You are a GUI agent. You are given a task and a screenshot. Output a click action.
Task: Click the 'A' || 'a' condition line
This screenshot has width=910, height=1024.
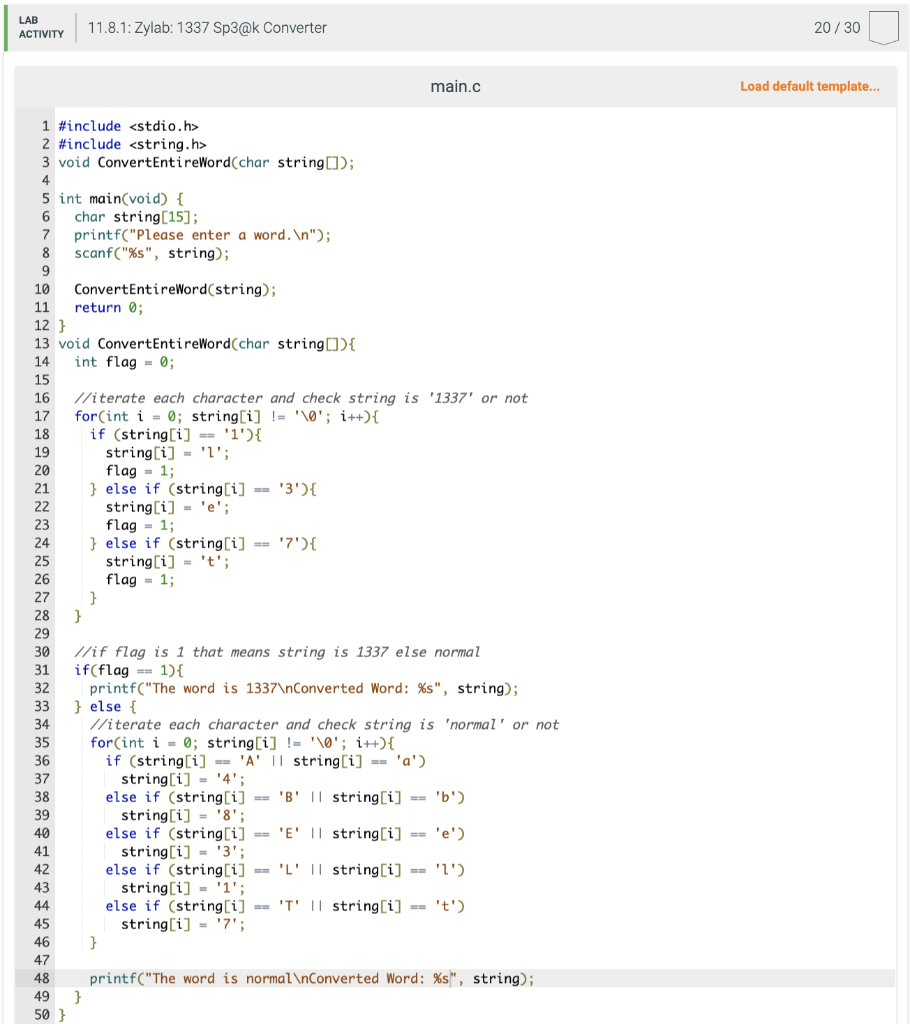tap(265, 761)
